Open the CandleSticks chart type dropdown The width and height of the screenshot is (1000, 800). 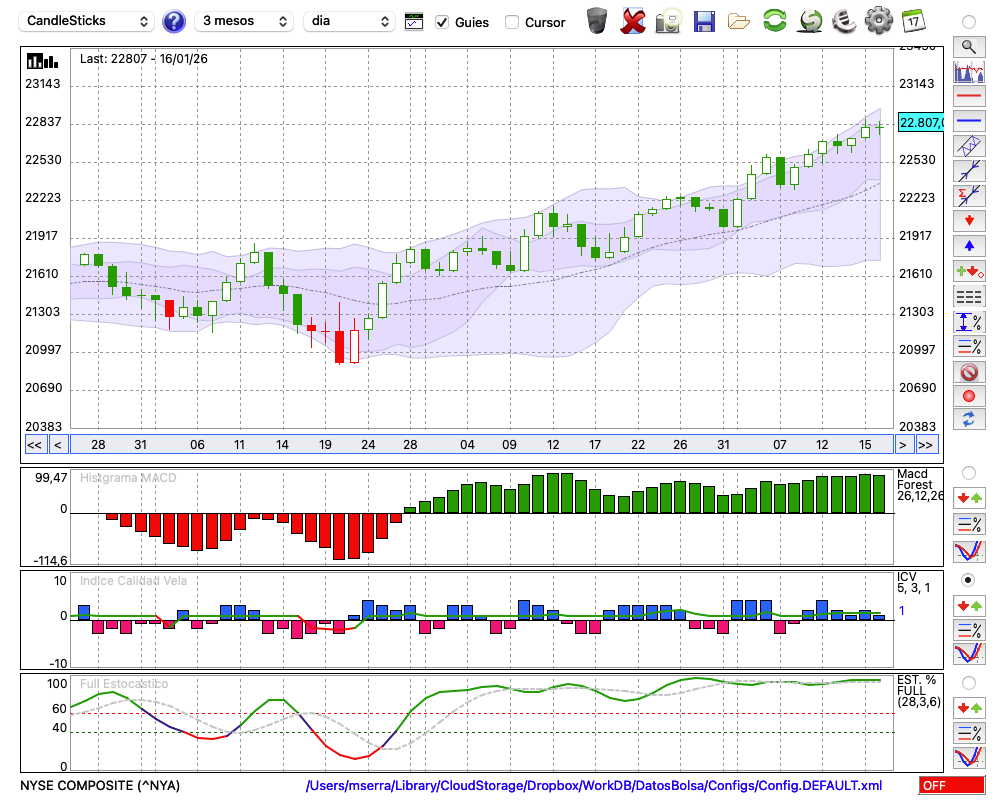tap(86, 21)
